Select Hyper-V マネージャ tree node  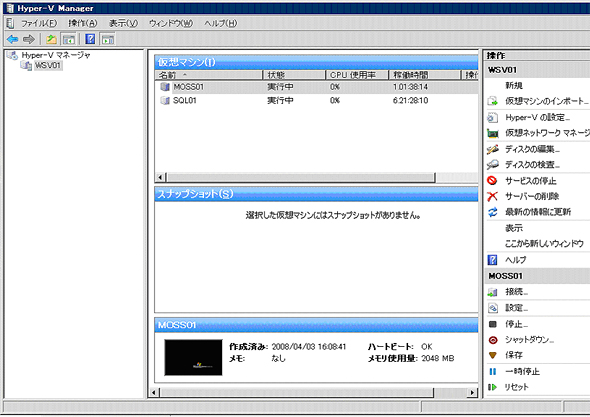pos(56,55)
